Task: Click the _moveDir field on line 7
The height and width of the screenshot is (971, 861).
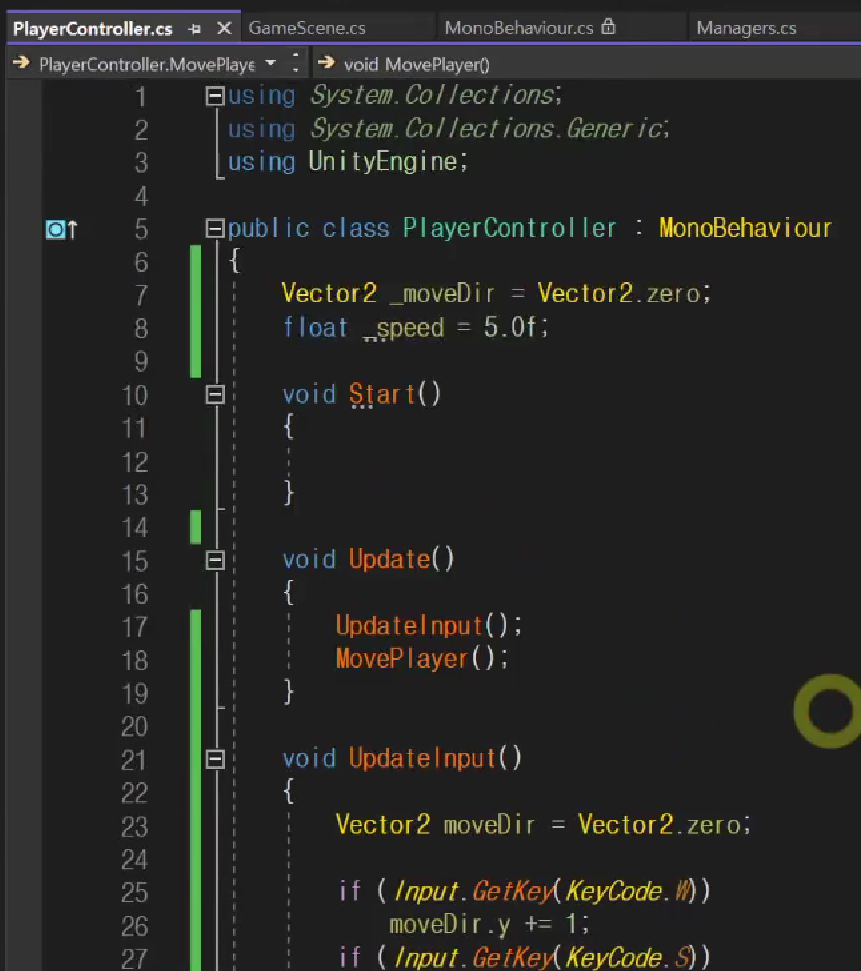Action: 442,294
